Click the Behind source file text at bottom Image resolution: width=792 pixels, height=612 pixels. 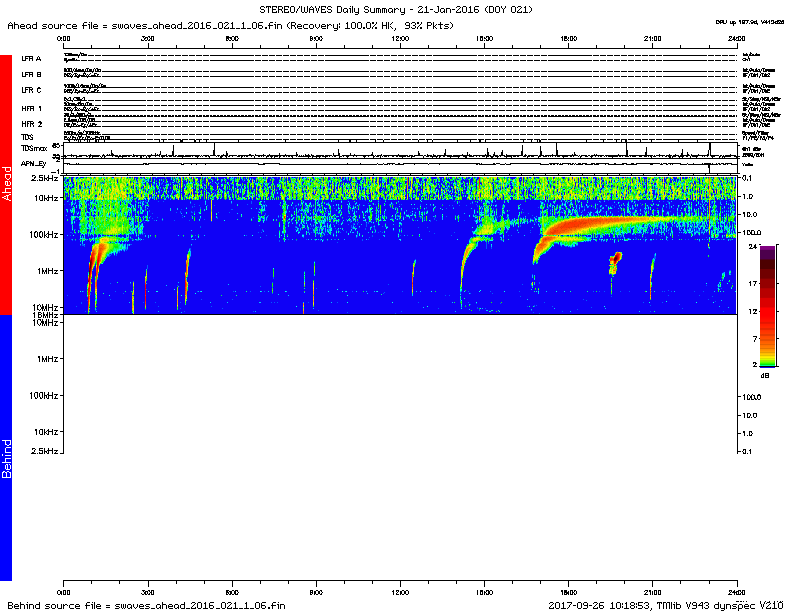(x=146, y=605)
